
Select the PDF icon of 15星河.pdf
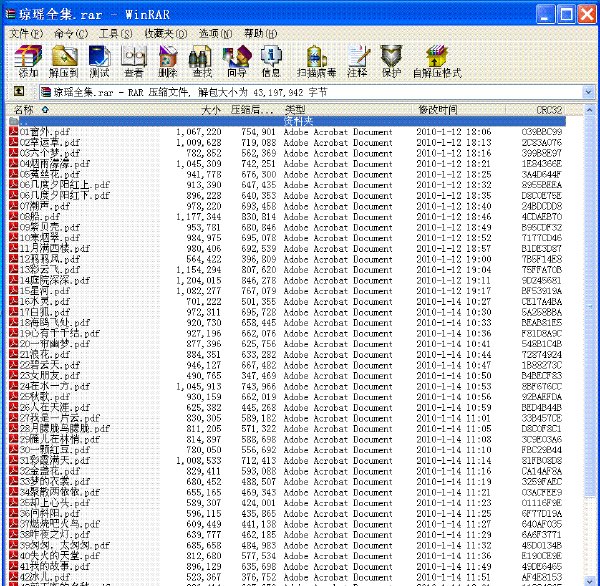click(13, 291)
